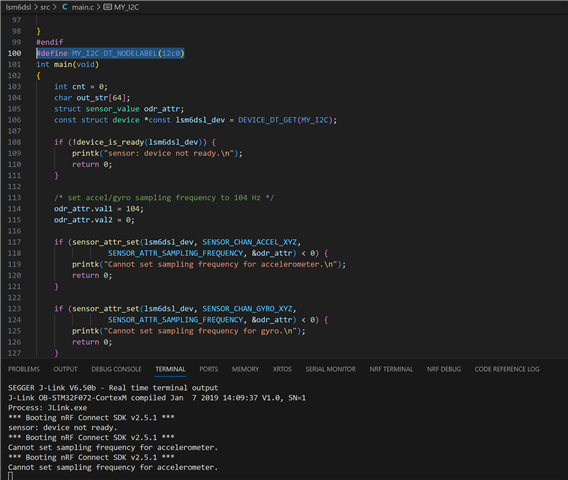Image resolution: width=568 pixels, height=480 pixels.
Task: Switch to the OUTPUT tab
Action: click(x=66, y=369)
